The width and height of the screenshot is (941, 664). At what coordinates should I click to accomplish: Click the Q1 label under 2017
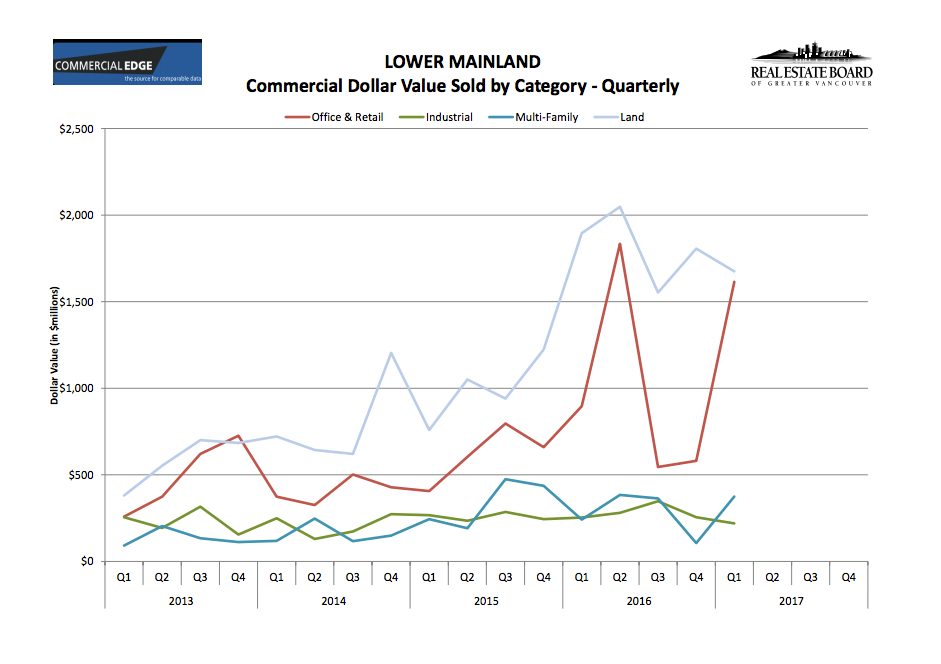point(734,577)
